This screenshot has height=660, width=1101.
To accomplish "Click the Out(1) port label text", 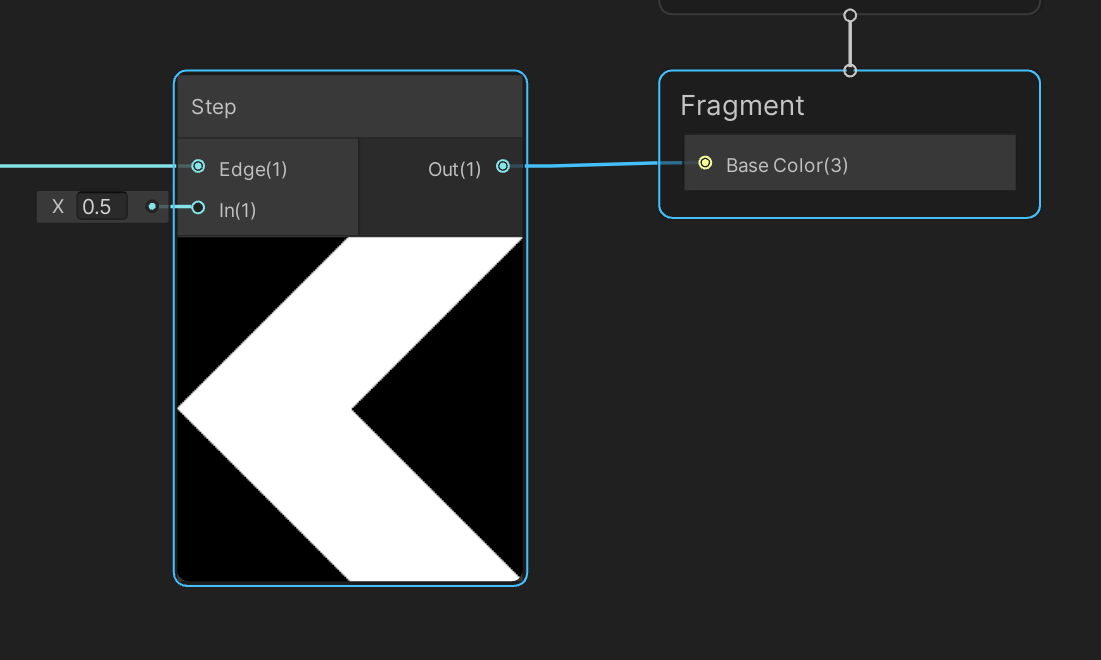I will click(x=455, y=169).
